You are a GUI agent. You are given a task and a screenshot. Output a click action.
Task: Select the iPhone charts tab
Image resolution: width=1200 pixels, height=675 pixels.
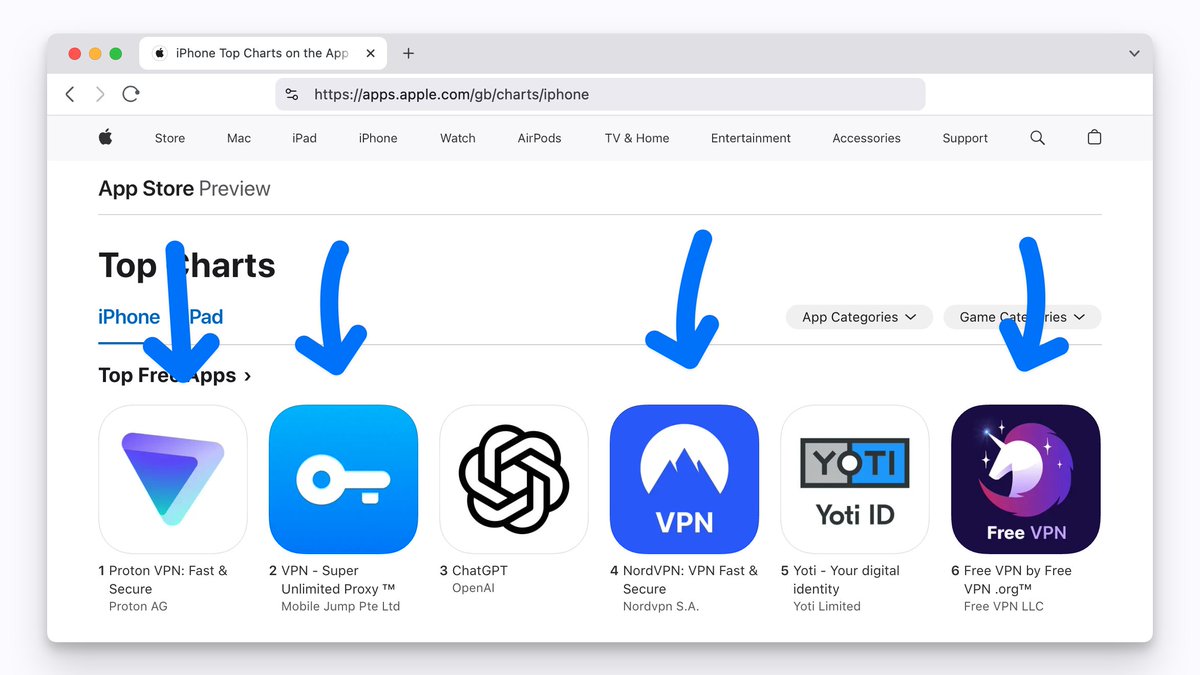(129, 317)
